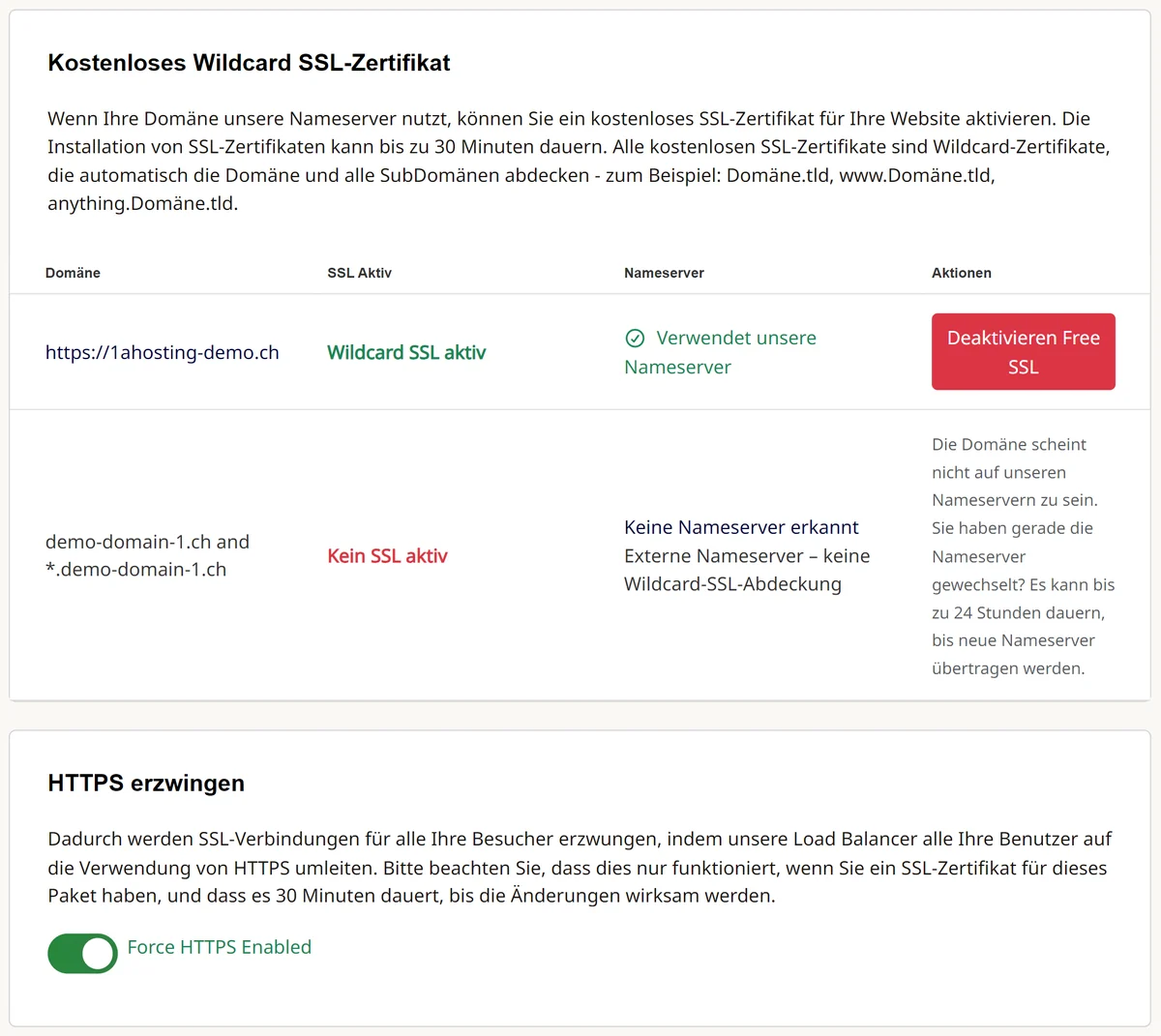Toggle the Force HTTPS switch off
Screen dimensions: 1161x1036
pos(82,954)
